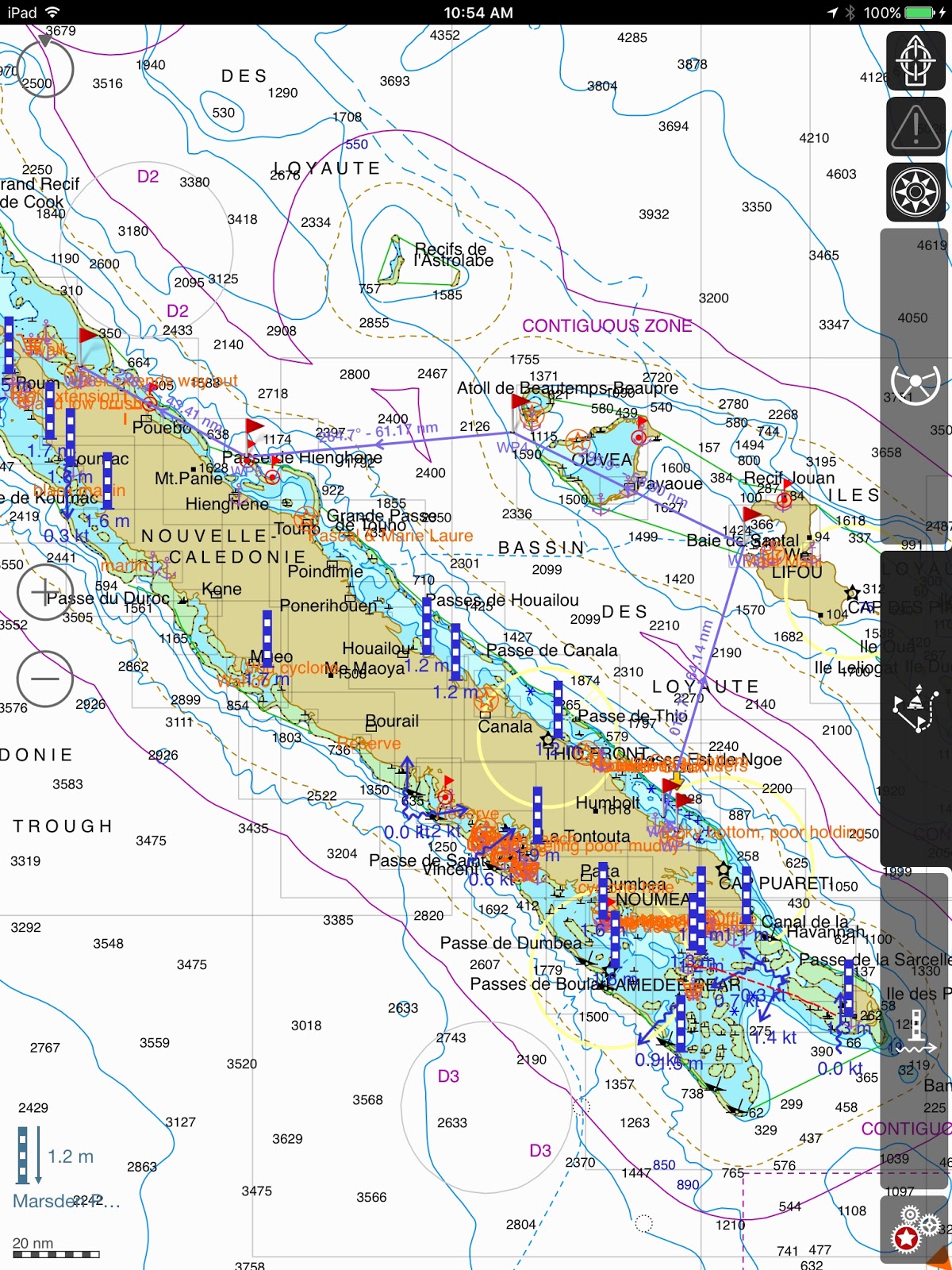Tap black star marker beside CAP PUARETI

click(x=723, y=869)
